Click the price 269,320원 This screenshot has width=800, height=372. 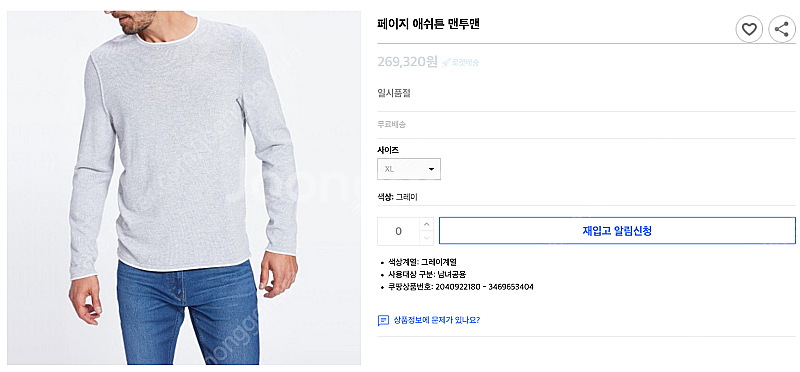coord(408,62)
